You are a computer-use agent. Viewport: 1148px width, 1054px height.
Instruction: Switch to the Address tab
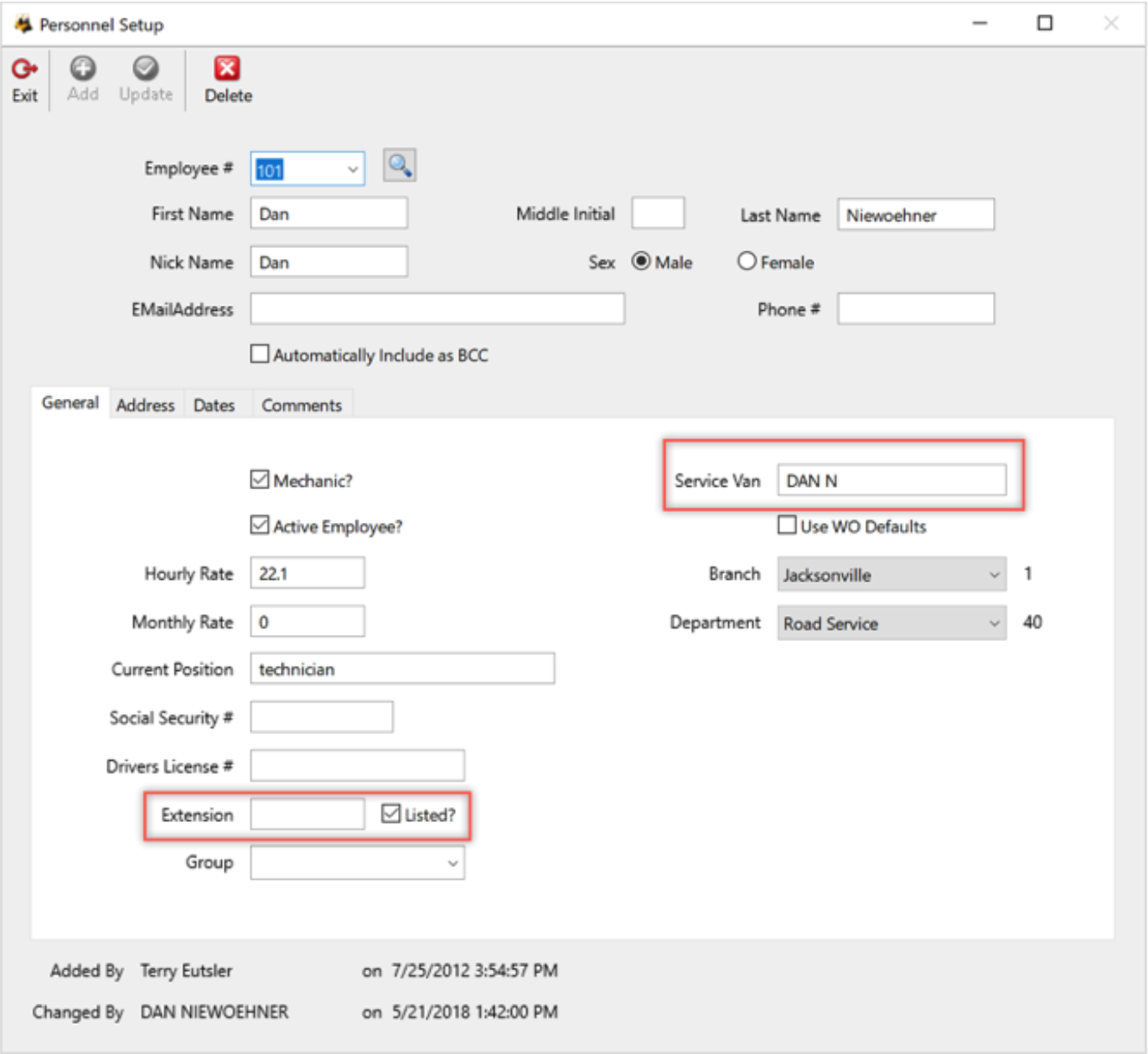[x=146, y=405]
